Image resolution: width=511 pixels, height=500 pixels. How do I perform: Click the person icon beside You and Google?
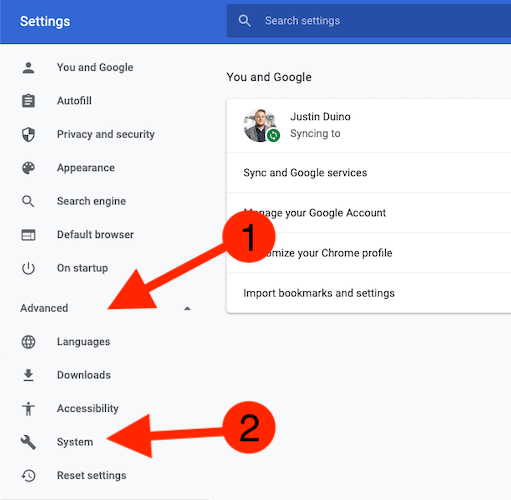pyautogui.click(x=28, y=68)
